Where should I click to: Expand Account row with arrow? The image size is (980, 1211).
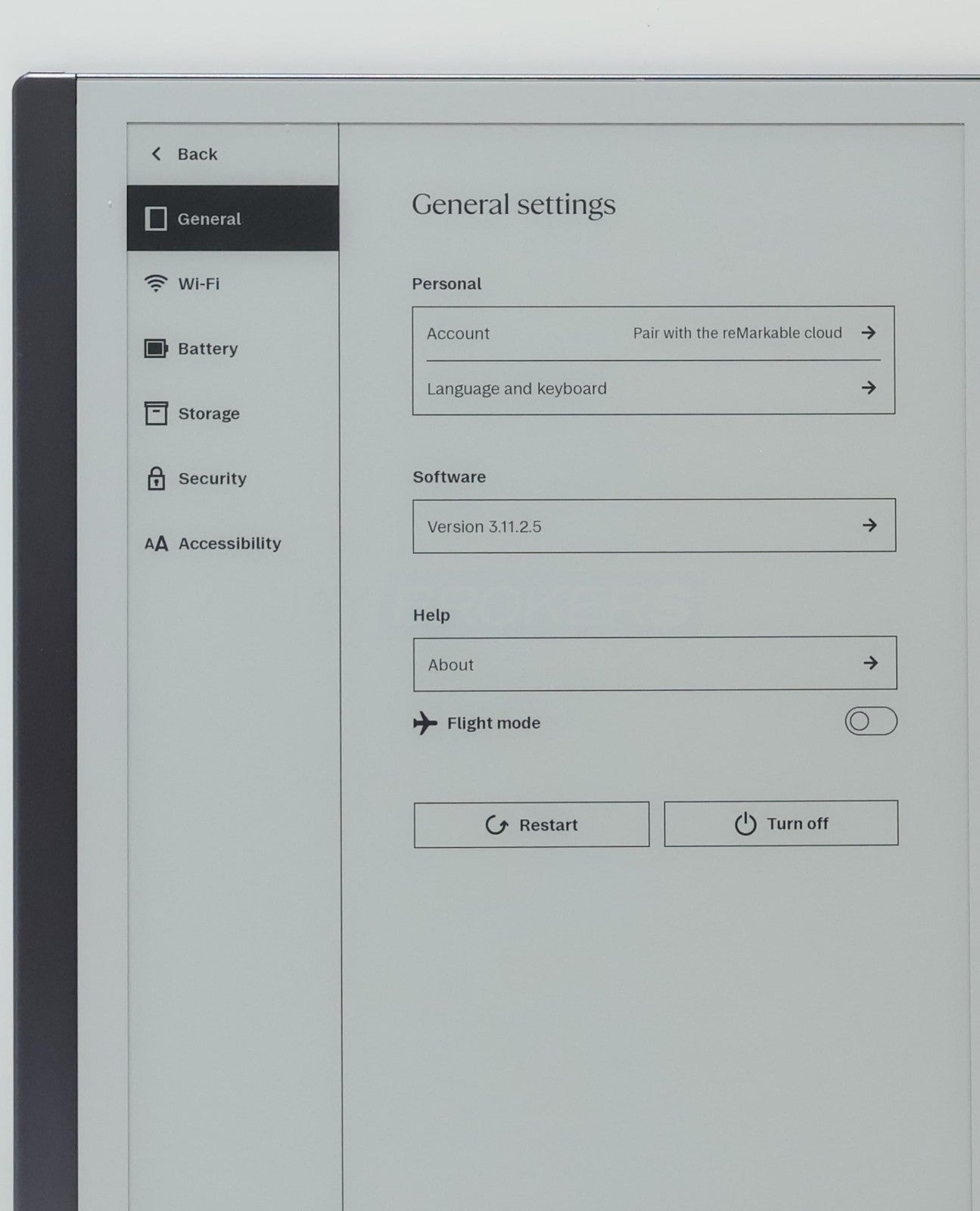[869, 332]
